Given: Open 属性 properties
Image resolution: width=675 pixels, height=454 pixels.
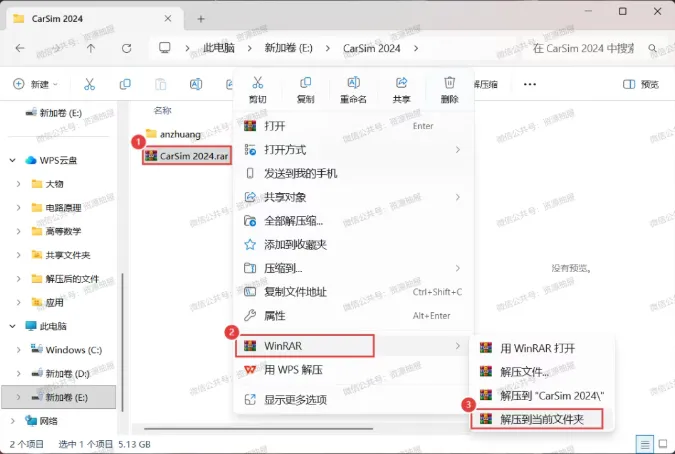Looking at the screenshot, I should [x=353, y=315].
